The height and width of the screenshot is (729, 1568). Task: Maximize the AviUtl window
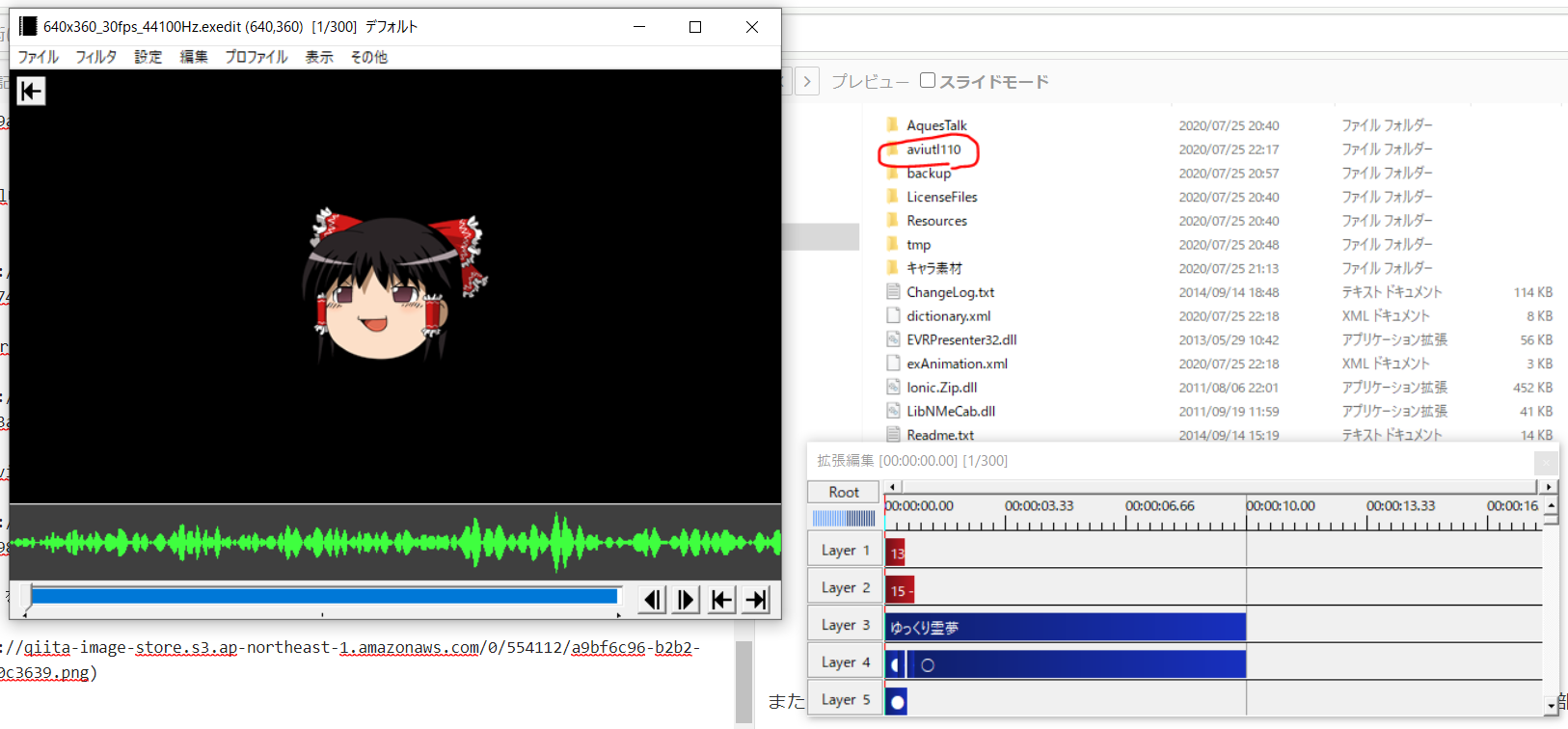[695, 27]
